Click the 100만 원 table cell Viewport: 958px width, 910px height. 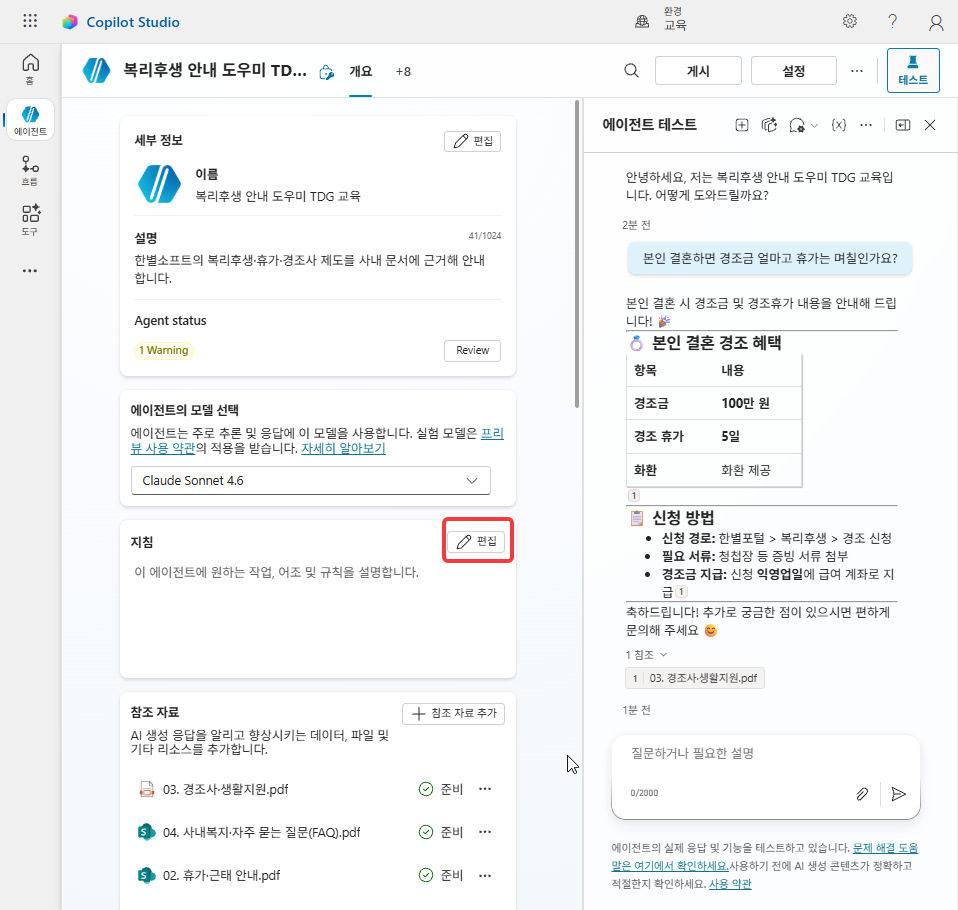[x=745, y=403]
